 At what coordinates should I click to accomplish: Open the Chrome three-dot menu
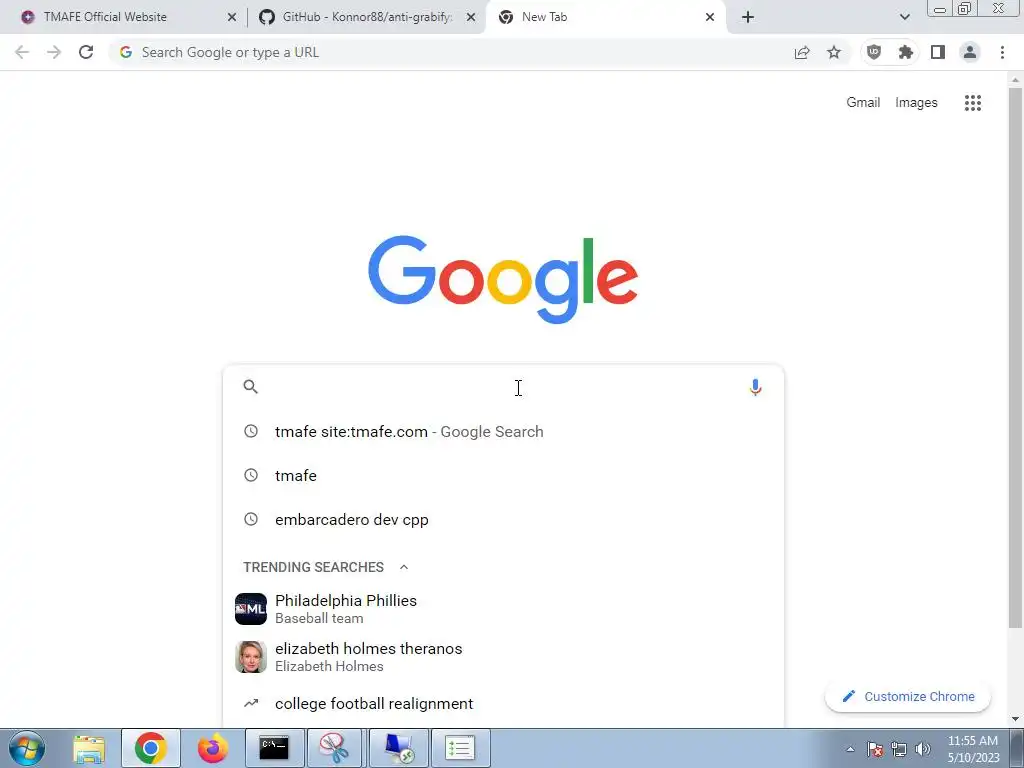(x=1002, y=52)
